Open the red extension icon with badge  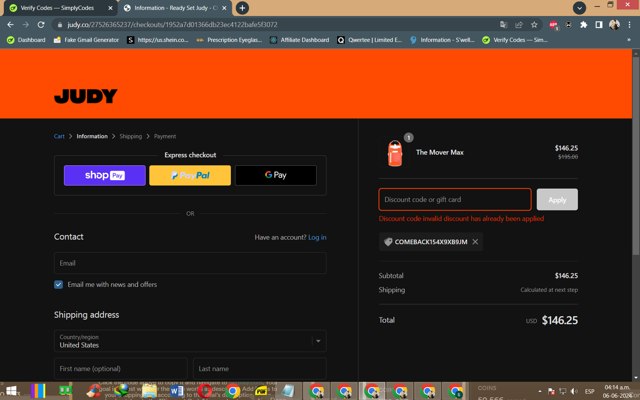(553, 25)
